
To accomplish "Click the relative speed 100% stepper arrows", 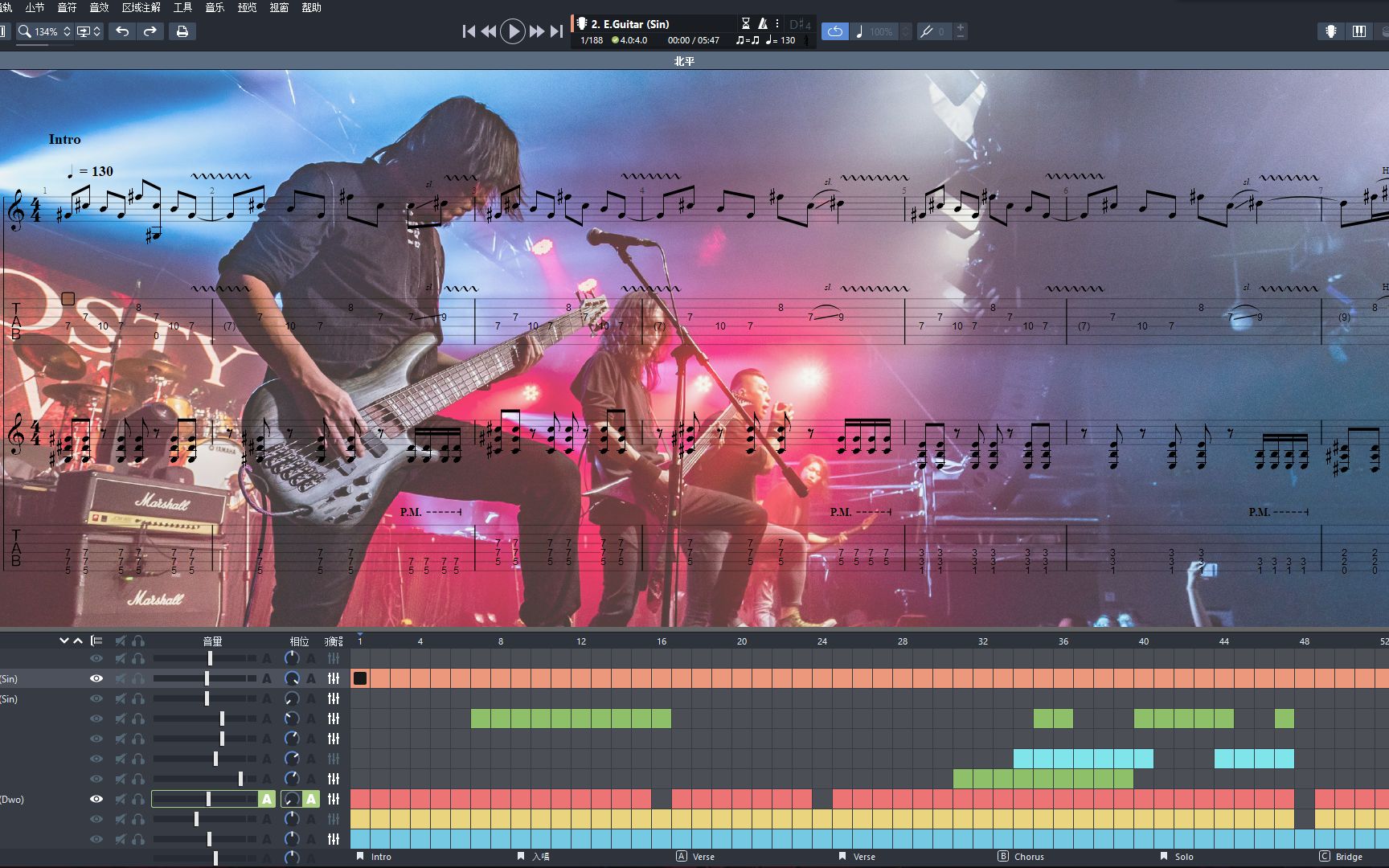I will [x=906, y=31].
